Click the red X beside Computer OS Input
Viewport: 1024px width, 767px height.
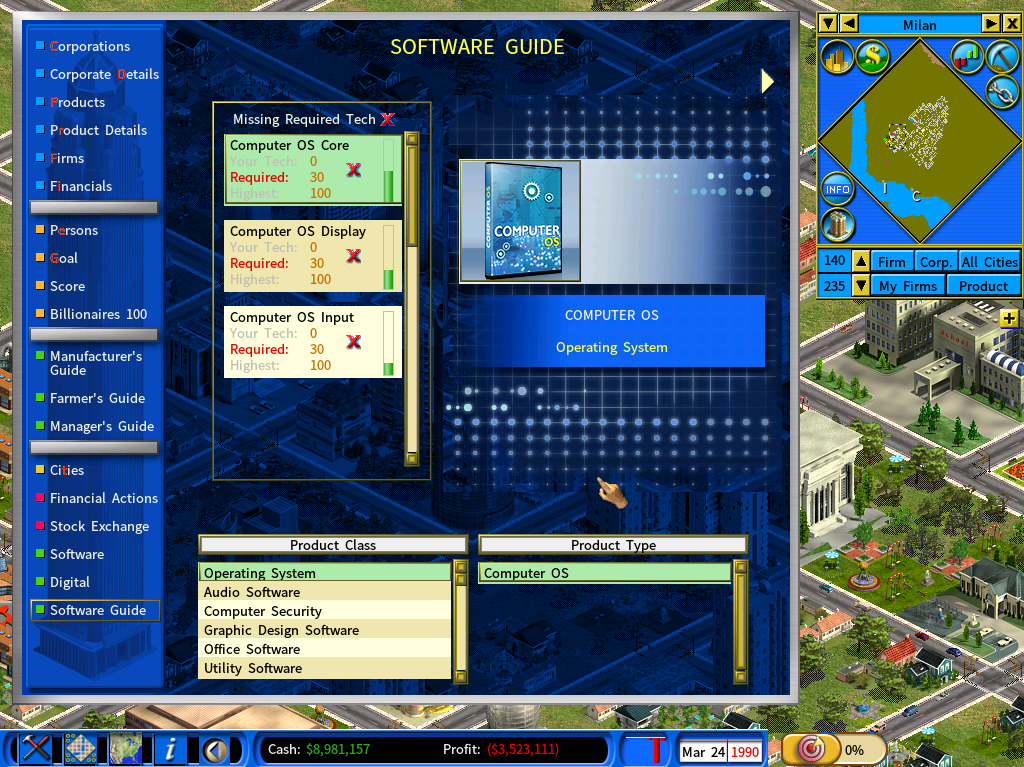point(353,342)
